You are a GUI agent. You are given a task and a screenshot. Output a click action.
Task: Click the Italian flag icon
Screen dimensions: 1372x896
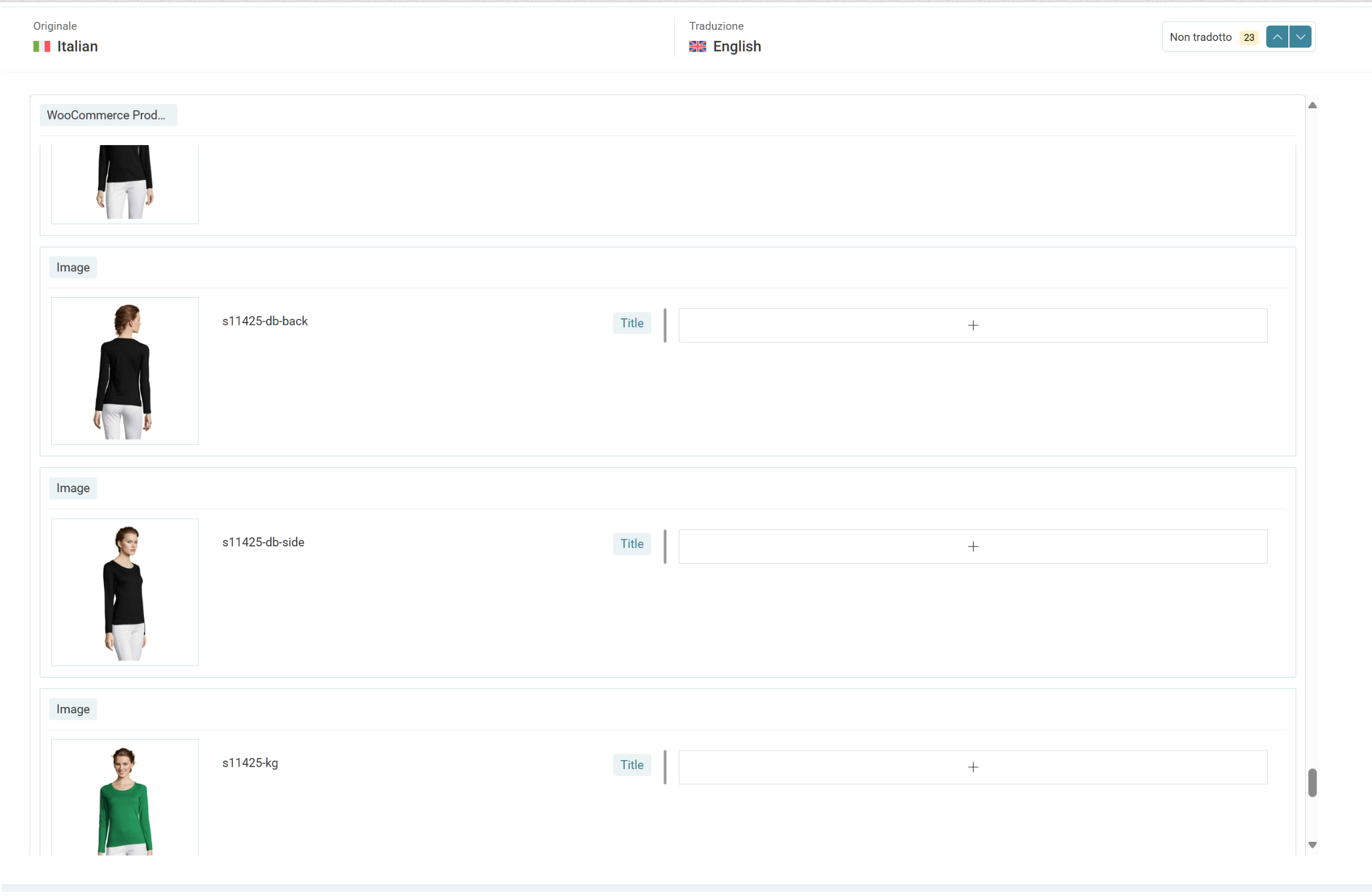click(x=42, y=46)
